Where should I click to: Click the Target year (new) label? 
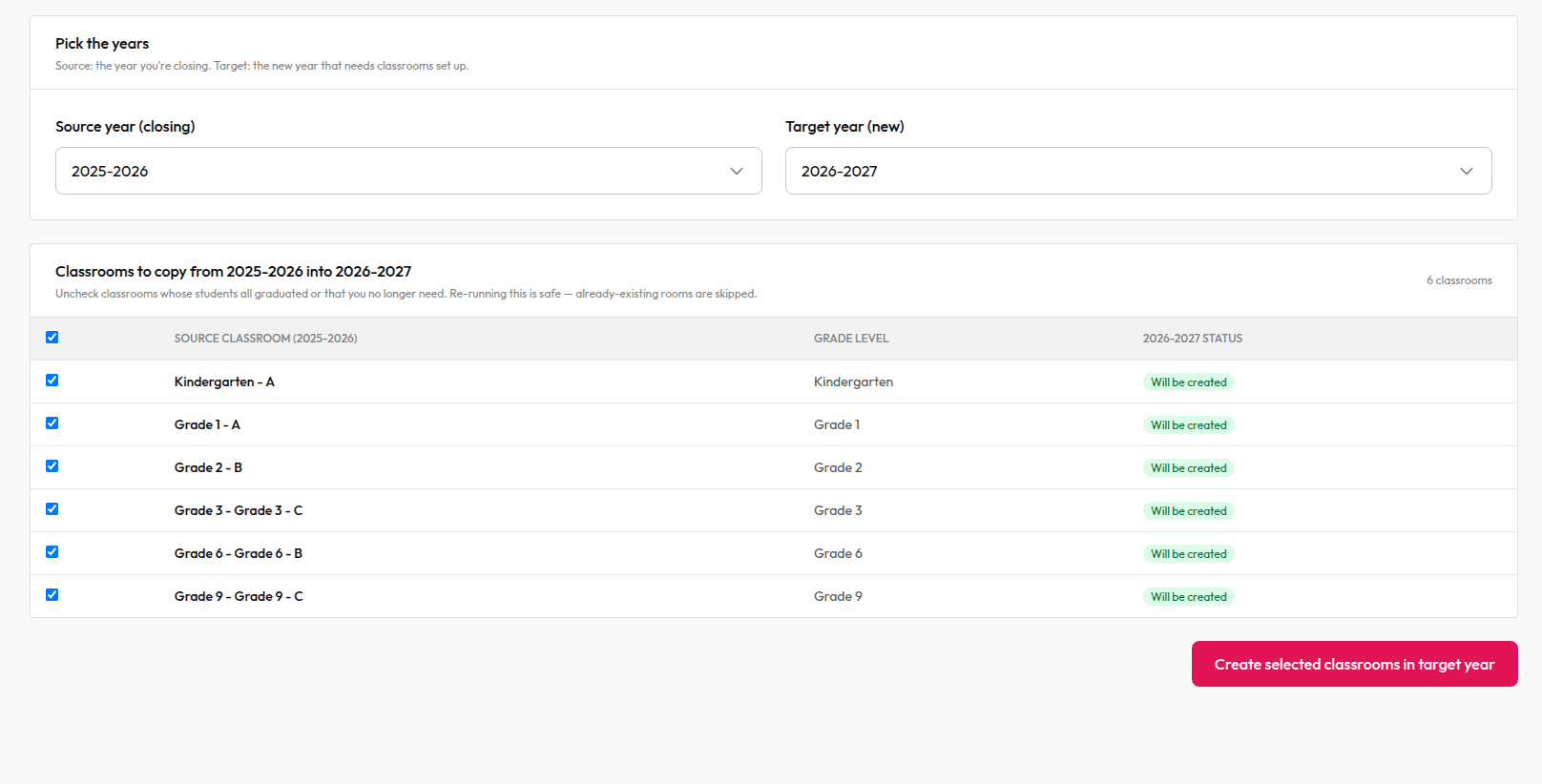click(x=844, y=127)
